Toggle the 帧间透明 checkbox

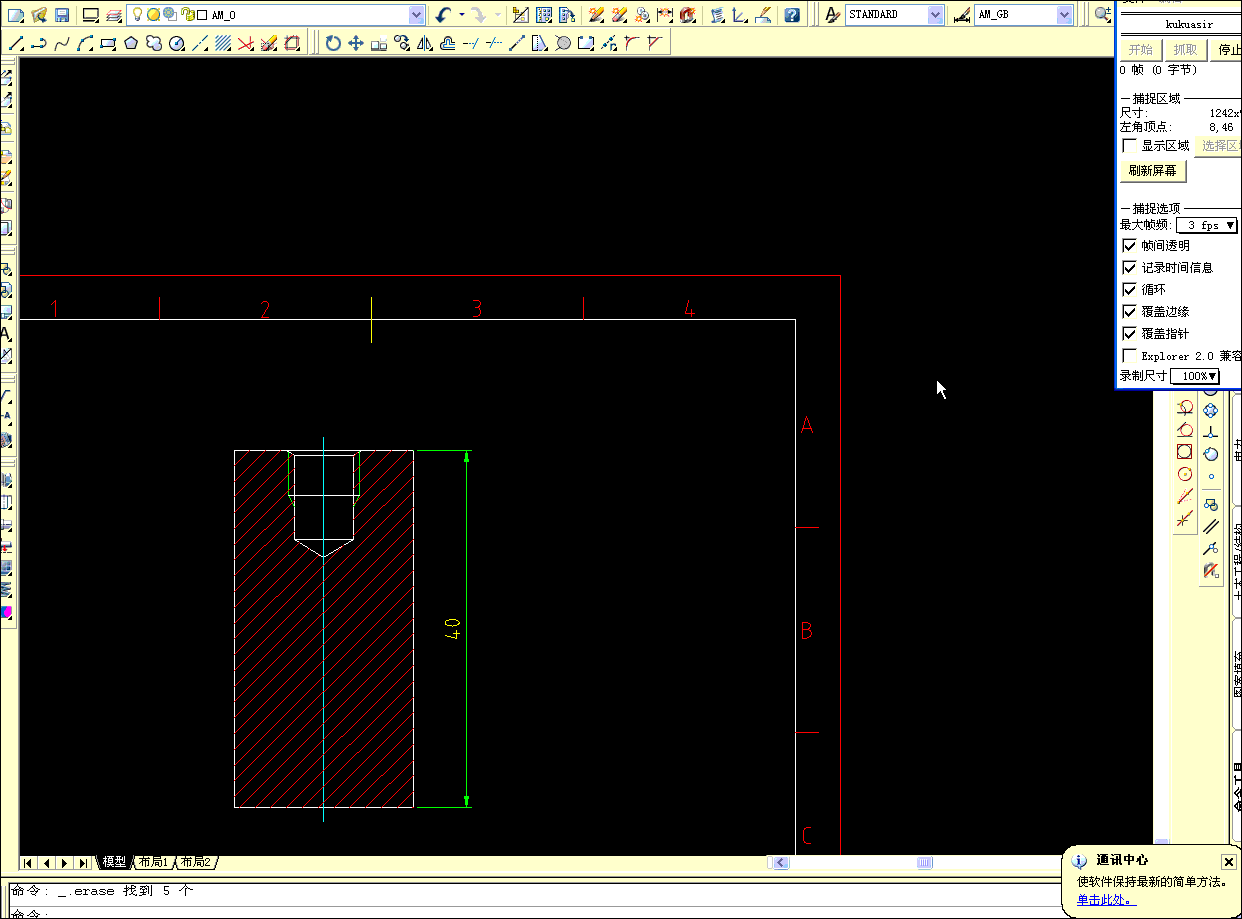click(1129, 245)
